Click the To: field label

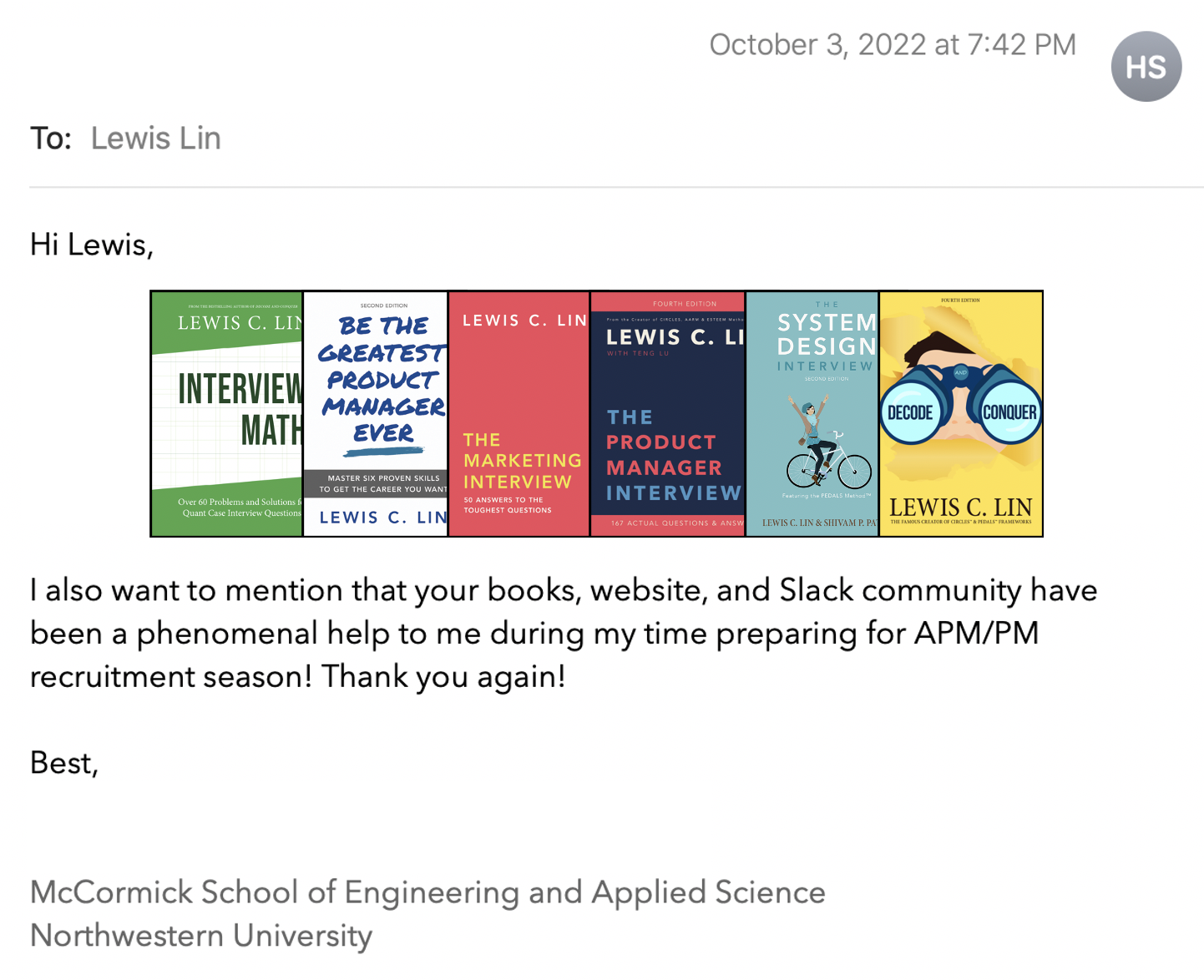click(x=51, y=138)
